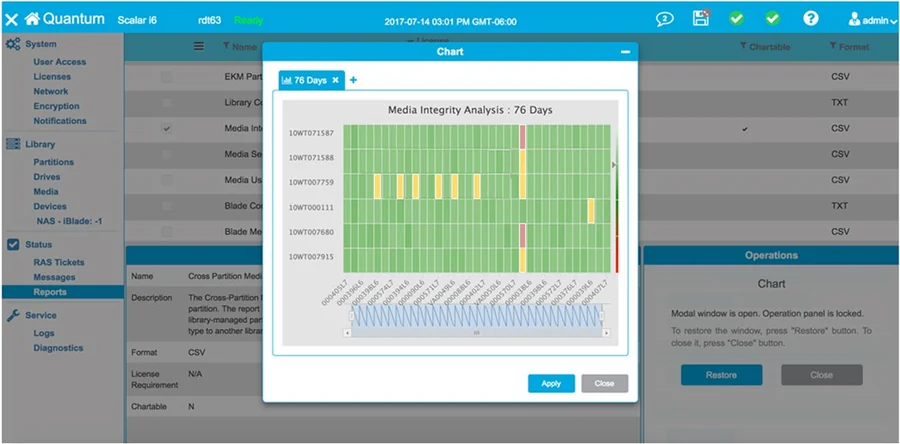Open Media under Library
Image resolution: width=900 pixels, height=444 pixels.
[x=45, y=192]
